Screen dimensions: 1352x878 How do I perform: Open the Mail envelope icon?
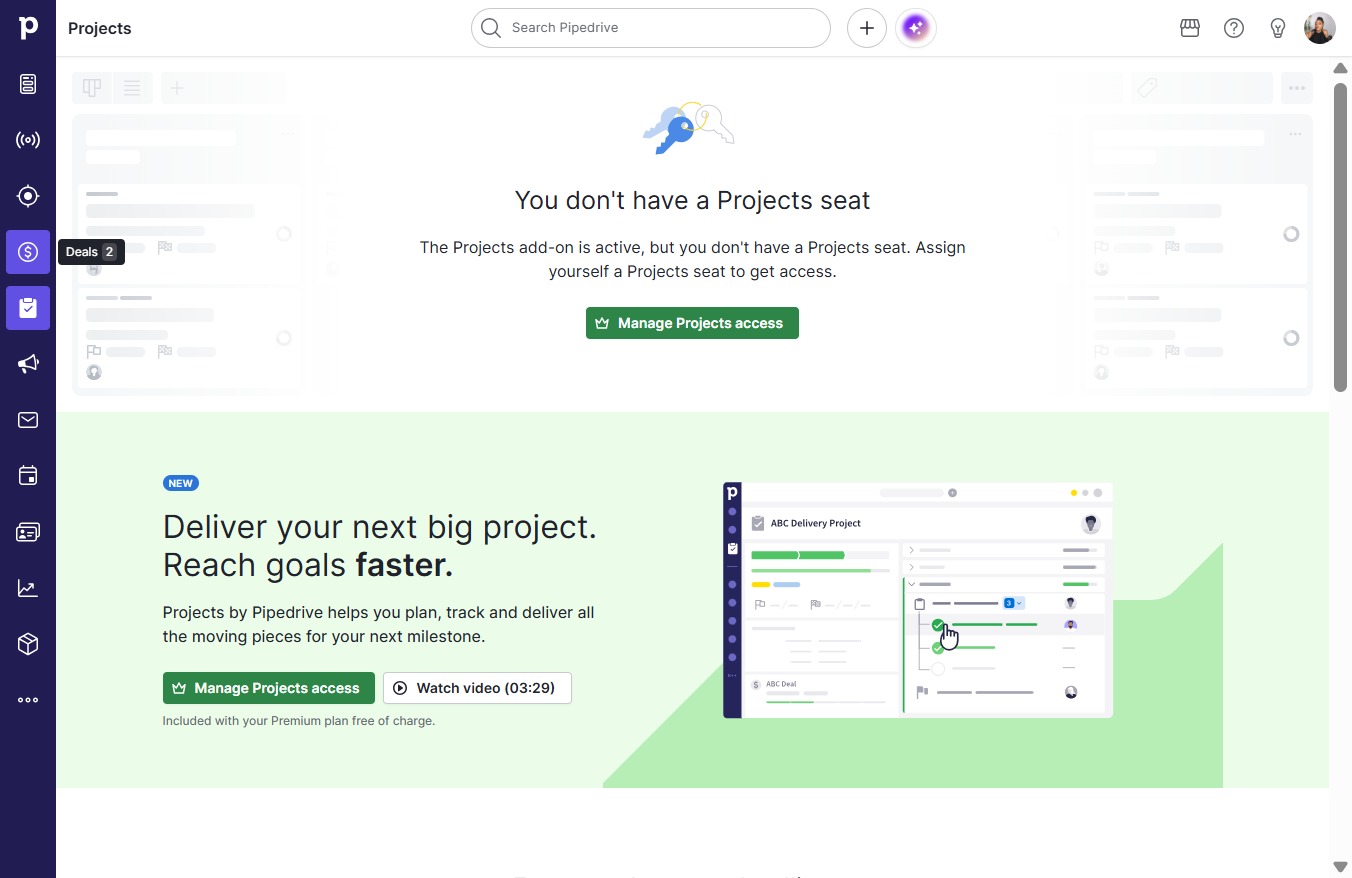(28, 420)
